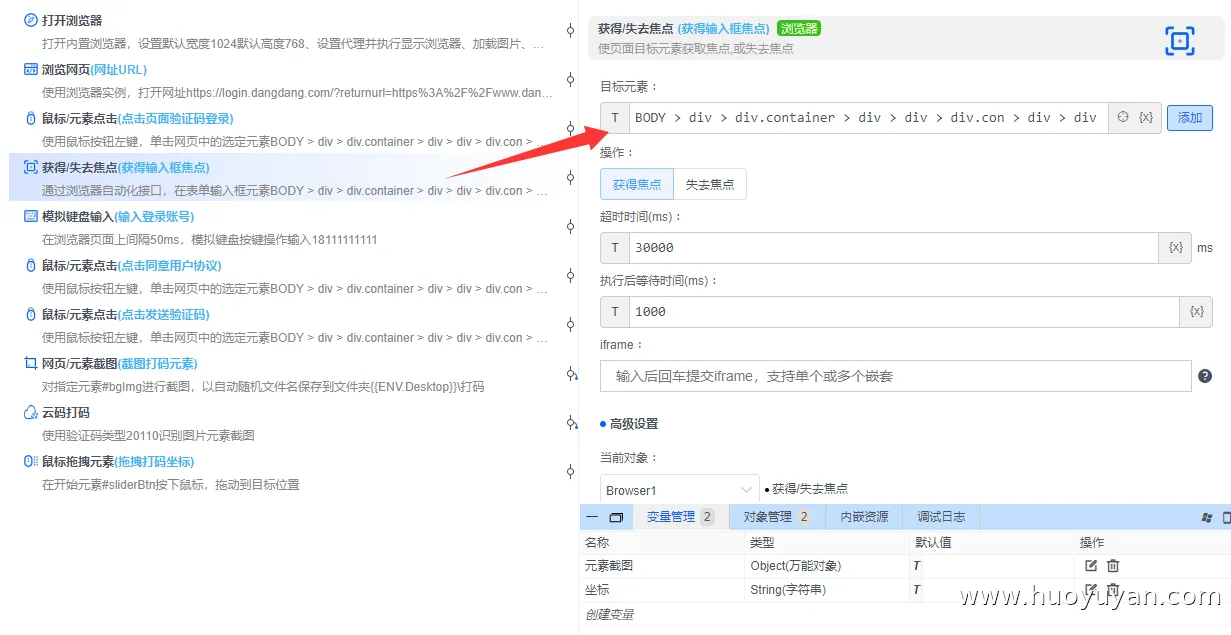Click the blue (输入登录账号) step label
This screenshot has width=1231, height=635.
154,216
